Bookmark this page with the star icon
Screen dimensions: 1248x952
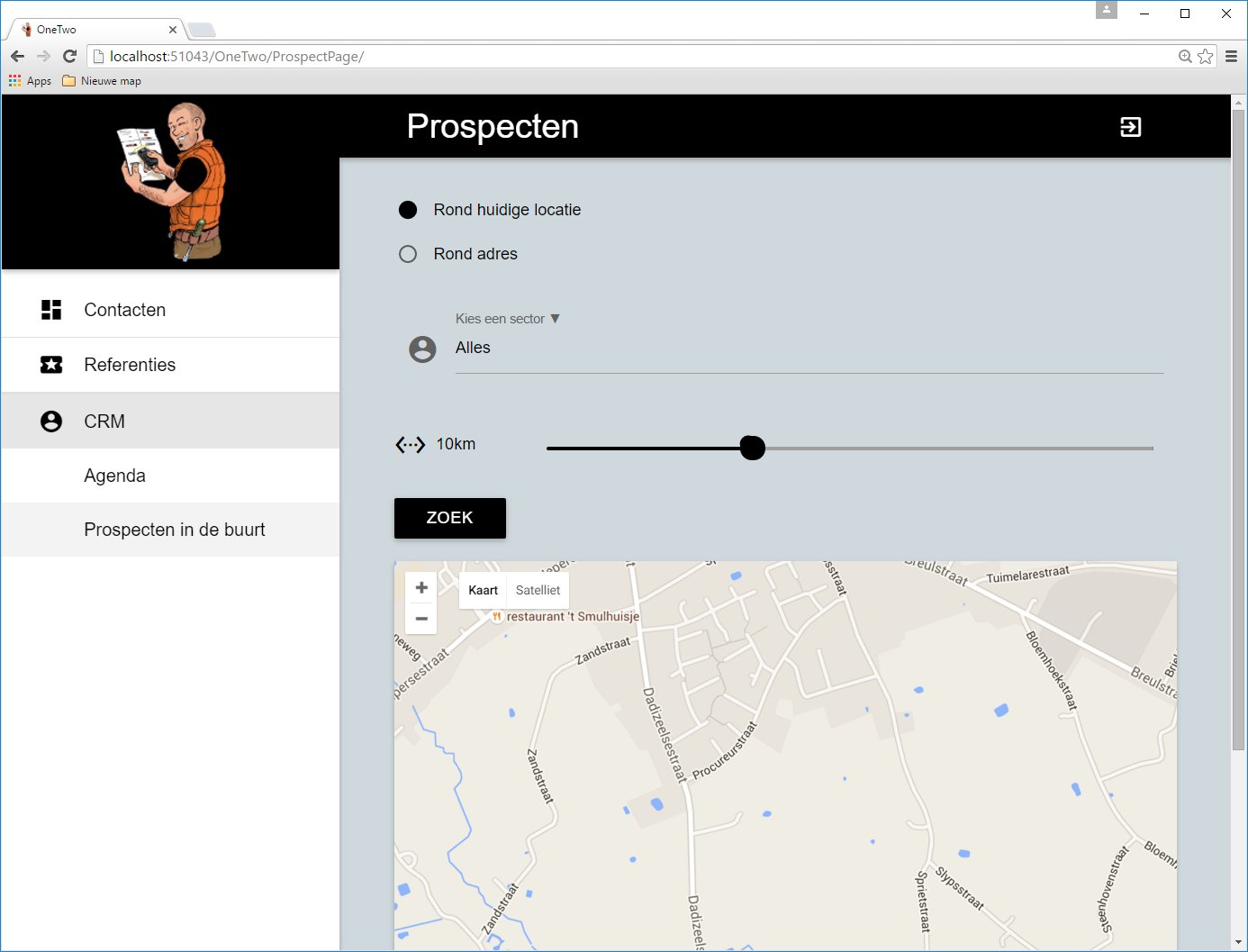click(x=1206, y=56)
